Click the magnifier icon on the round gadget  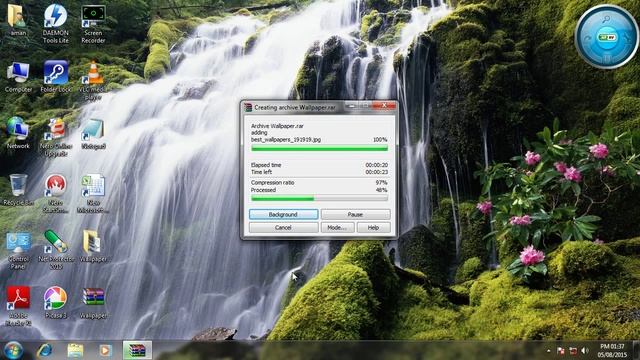click(x=607, y=19)
